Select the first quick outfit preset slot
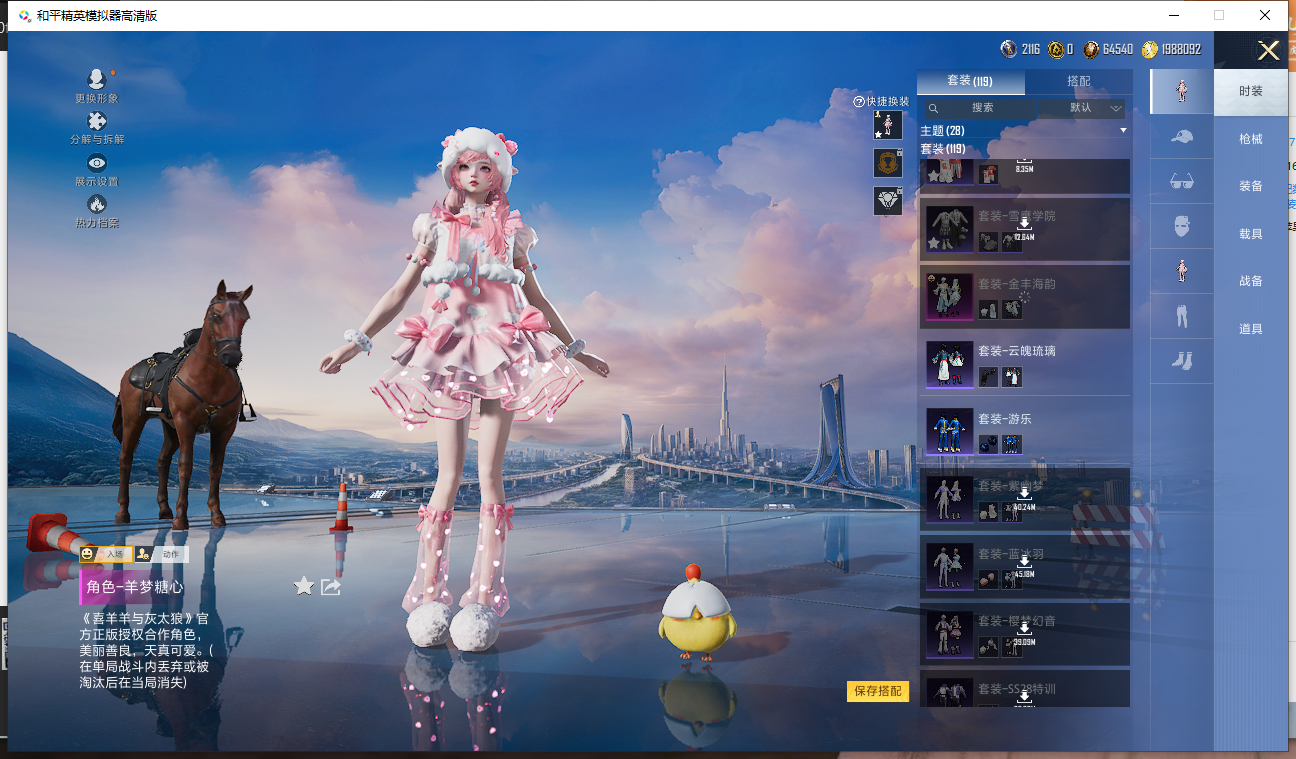1296x759 pixels. tap(888, 125)
